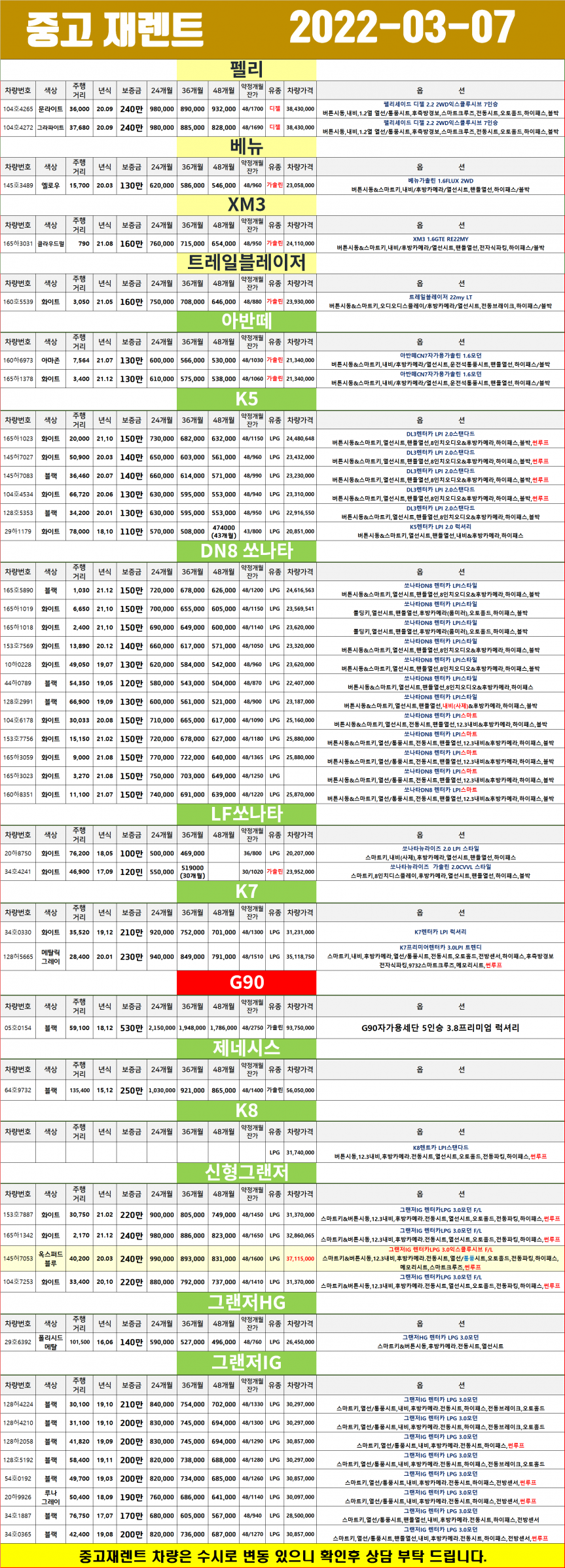The image size is (565, 1568).
Task: Click the '그랜저HG' section heading
Action: tap(247, 1302)
